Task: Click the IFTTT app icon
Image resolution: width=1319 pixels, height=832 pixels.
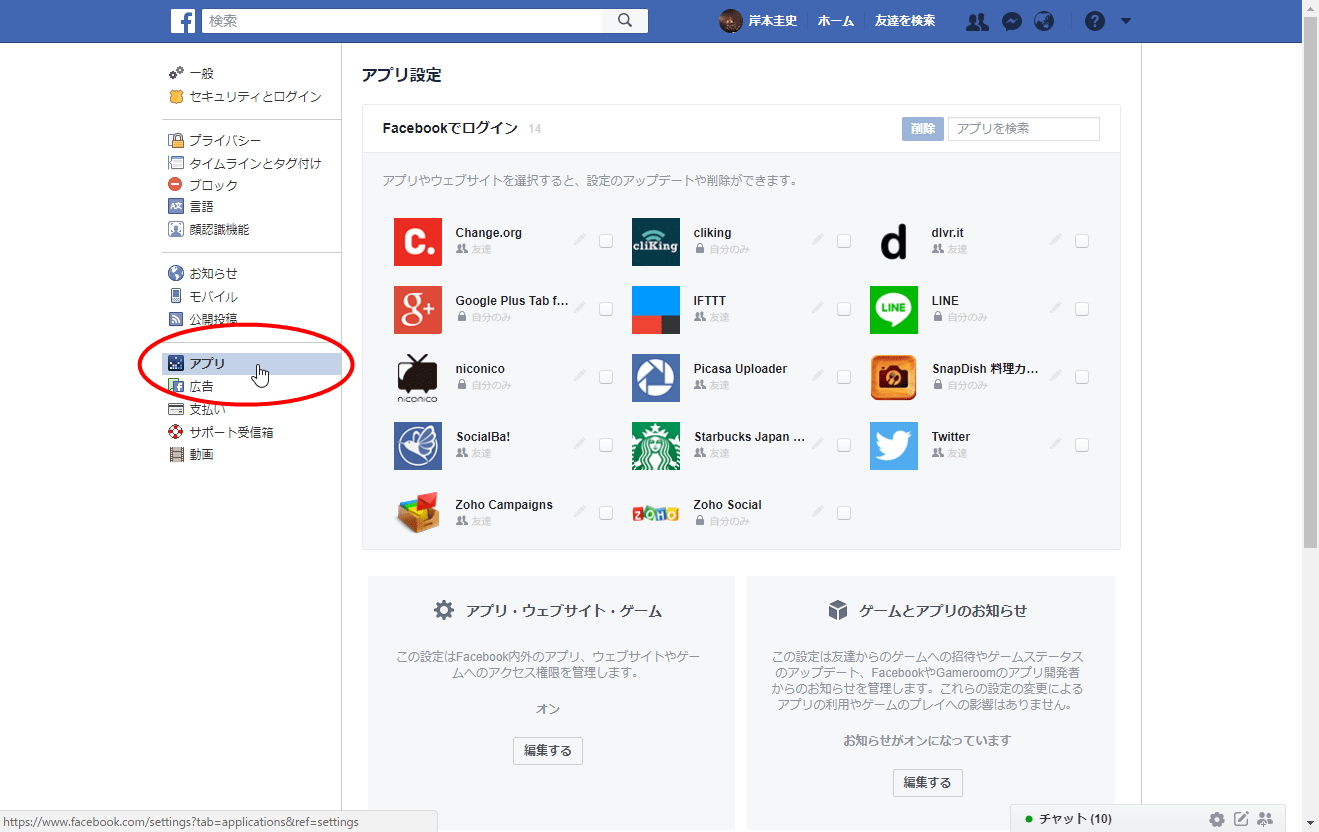Action: pyautogui.click(x=656, y=309)
